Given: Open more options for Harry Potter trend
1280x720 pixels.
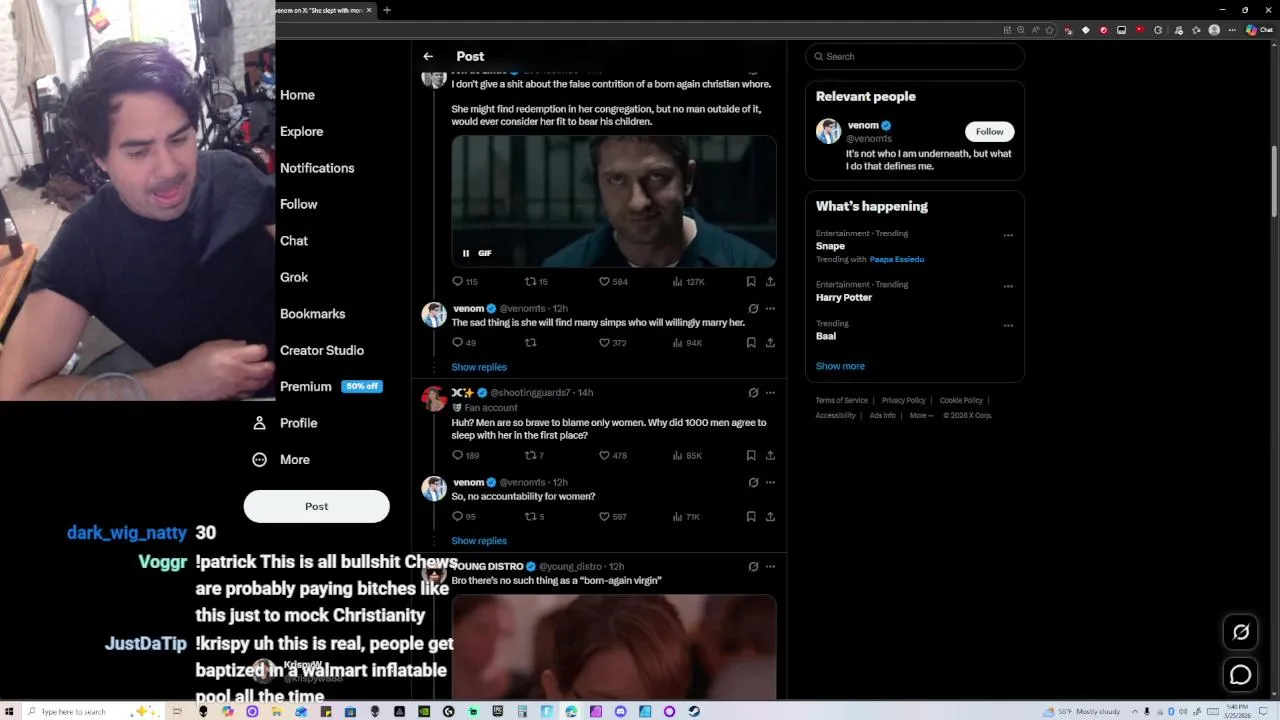Looking at the screenshot, I should (1008, 287).
